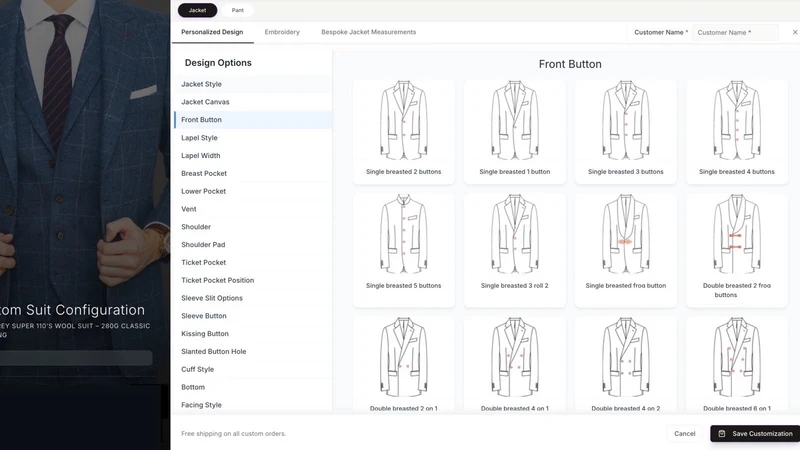Viewport: 800px width, 450px height.
Task: Open the Personalized Design tab
Action: 212,32
